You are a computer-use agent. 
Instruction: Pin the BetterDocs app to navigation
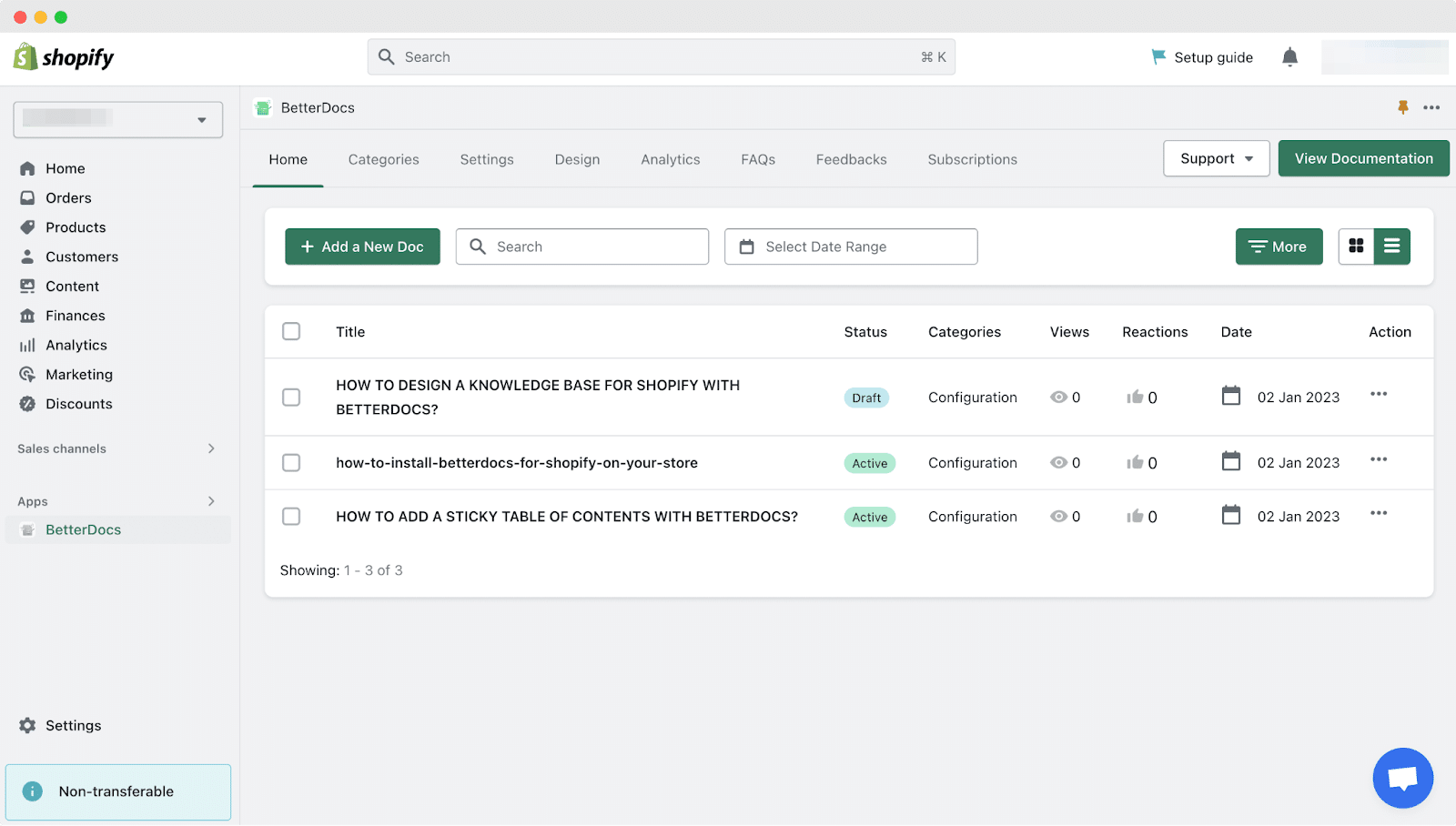tap(1402, 106)
